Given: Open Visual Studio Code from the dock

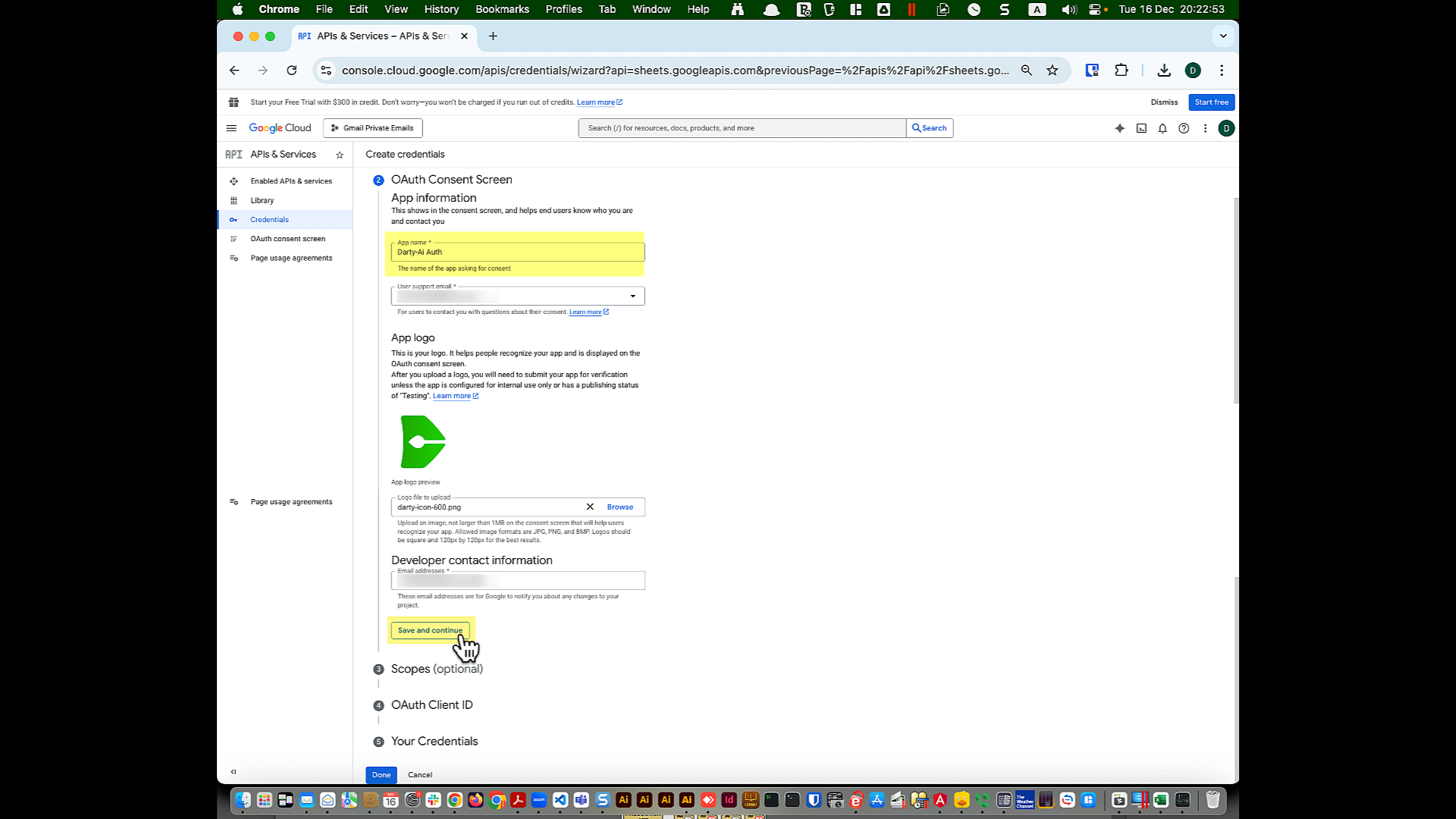Looking at the screenshot, I should 560,799.
